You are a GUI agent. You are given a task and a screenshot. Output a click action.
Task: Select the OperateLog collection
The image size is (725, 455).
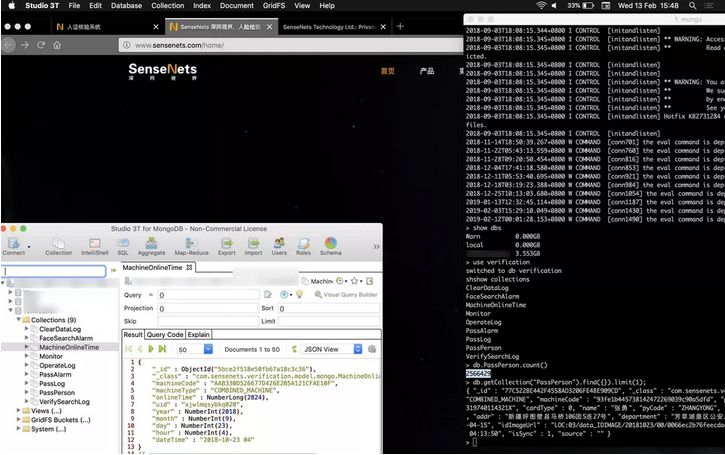[57, 365]
